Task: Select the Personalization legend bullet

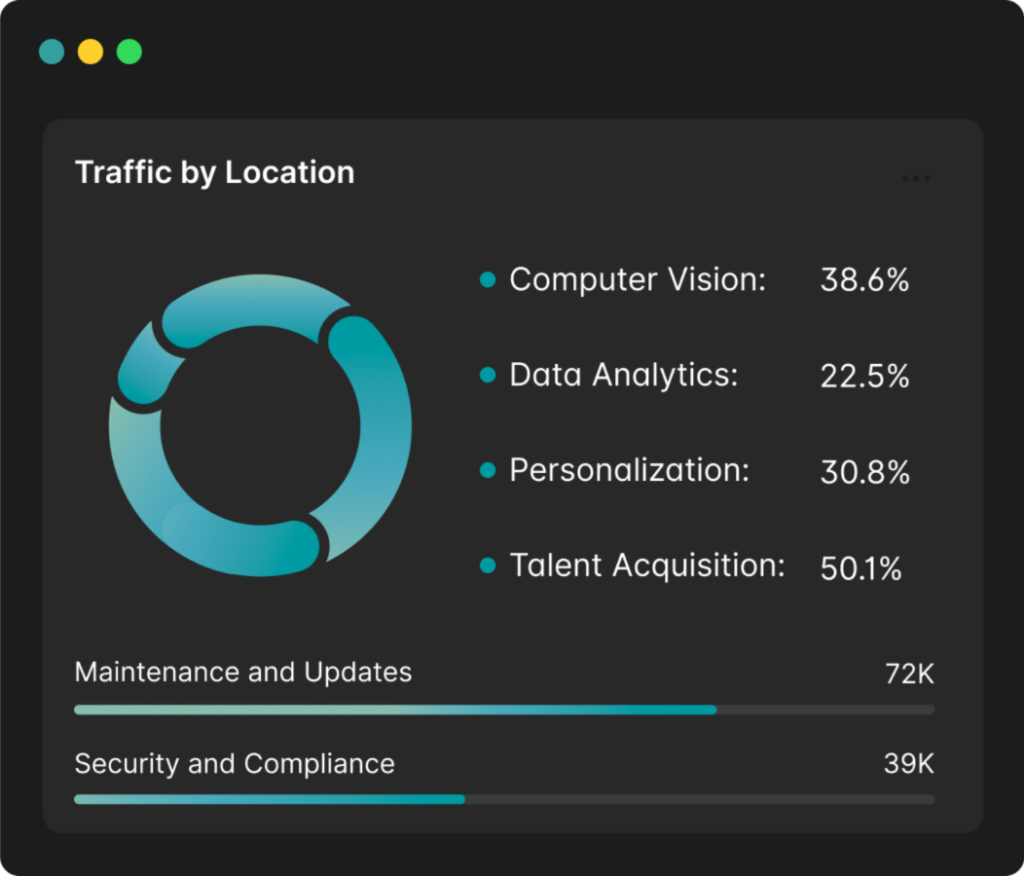Action: [487, 468]
